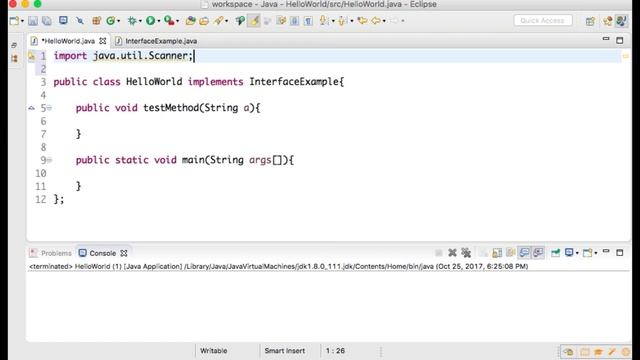Open the Run Last Tool dropdown arrow
The height and width of the screenshot is (360, 640).
[178, 21]
